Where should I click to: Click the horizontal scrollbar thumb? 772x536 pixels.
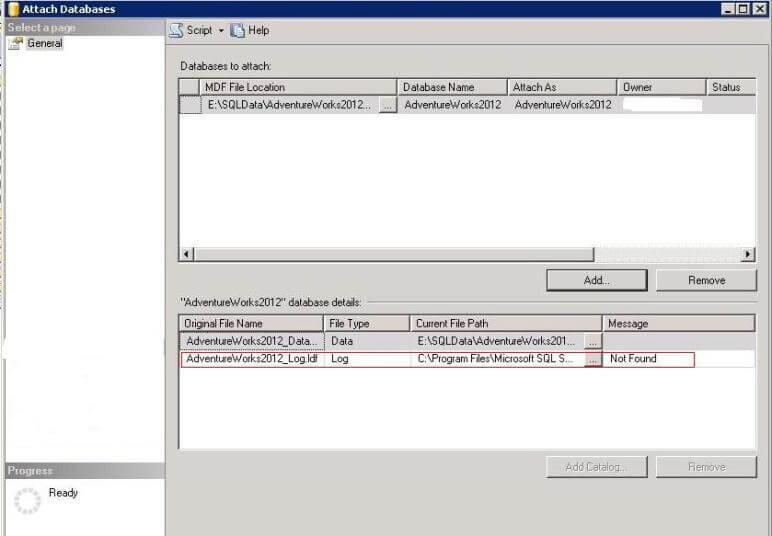point(394,254)
